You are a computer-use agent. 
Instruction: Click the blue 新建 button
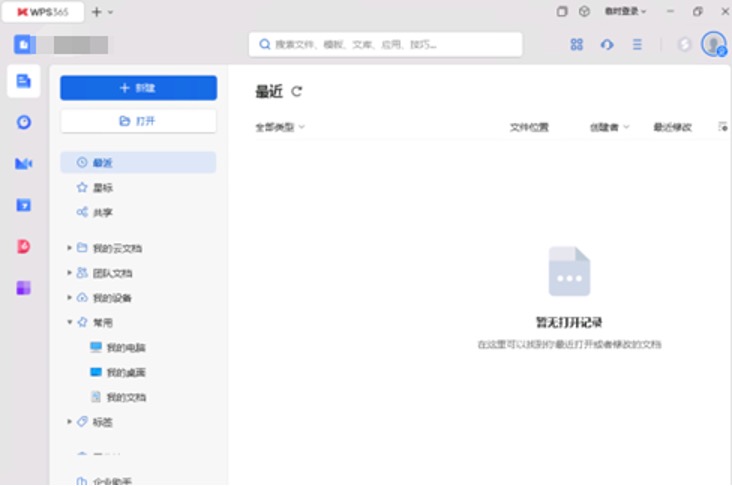pyautogui.click(x=138, y=88)
